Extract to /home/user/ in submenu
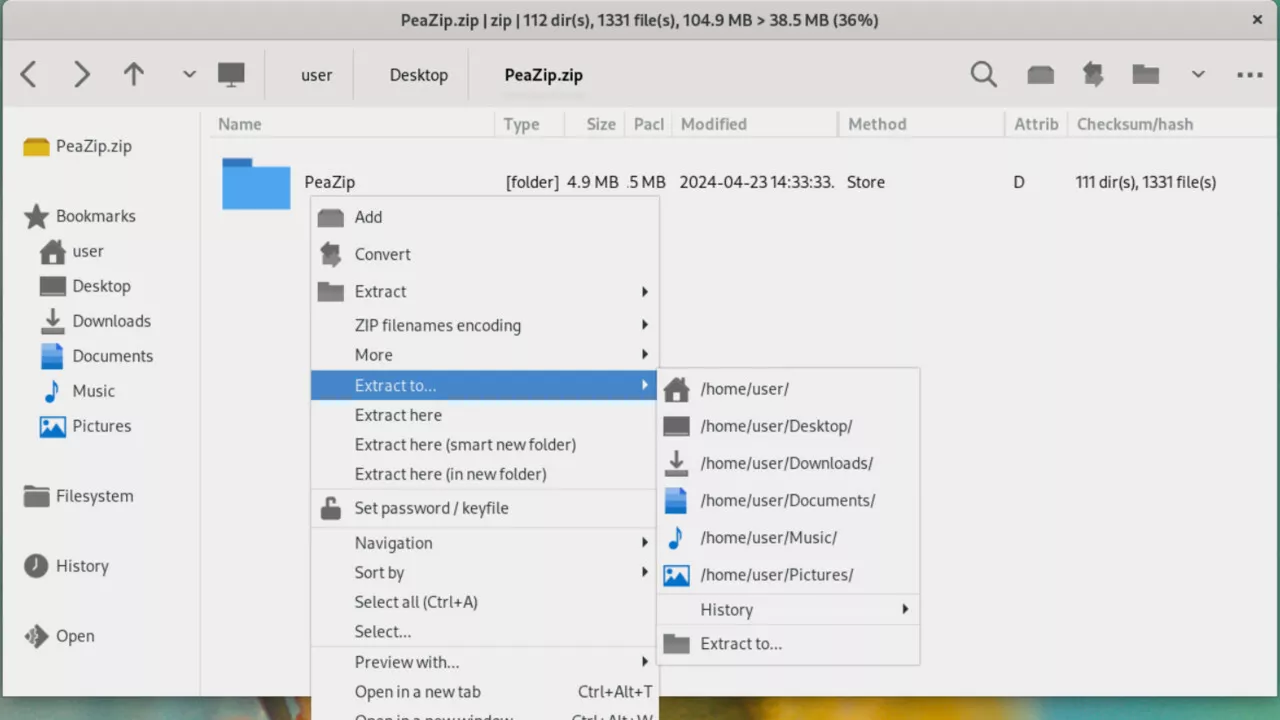The height and width of the screenshot is (720, 1280). click(x=788, y=389)
